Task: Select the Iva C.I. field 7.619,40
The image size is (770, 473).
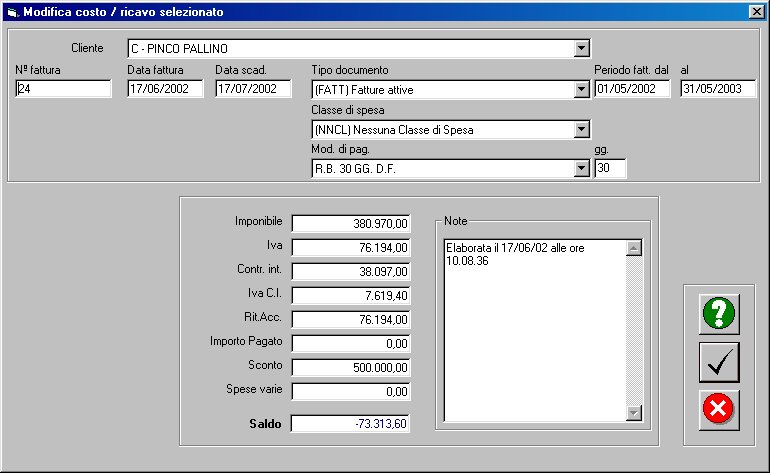Action: (351, 295)
